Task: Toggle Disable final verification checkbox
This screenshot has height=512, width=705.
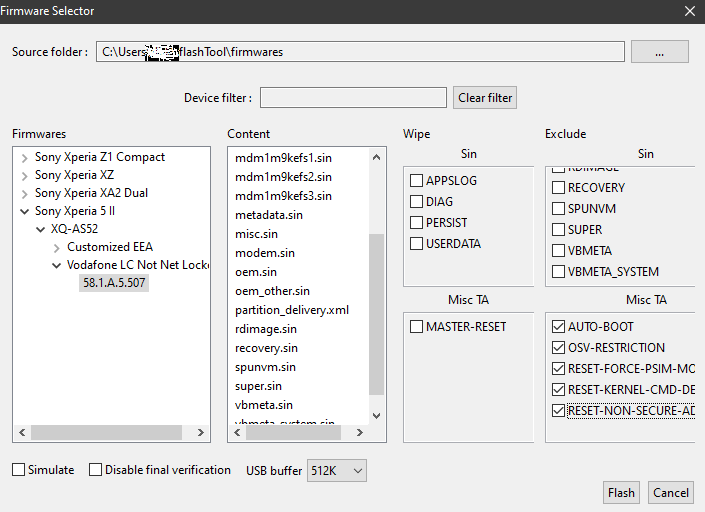Action: tap(95, 470)
